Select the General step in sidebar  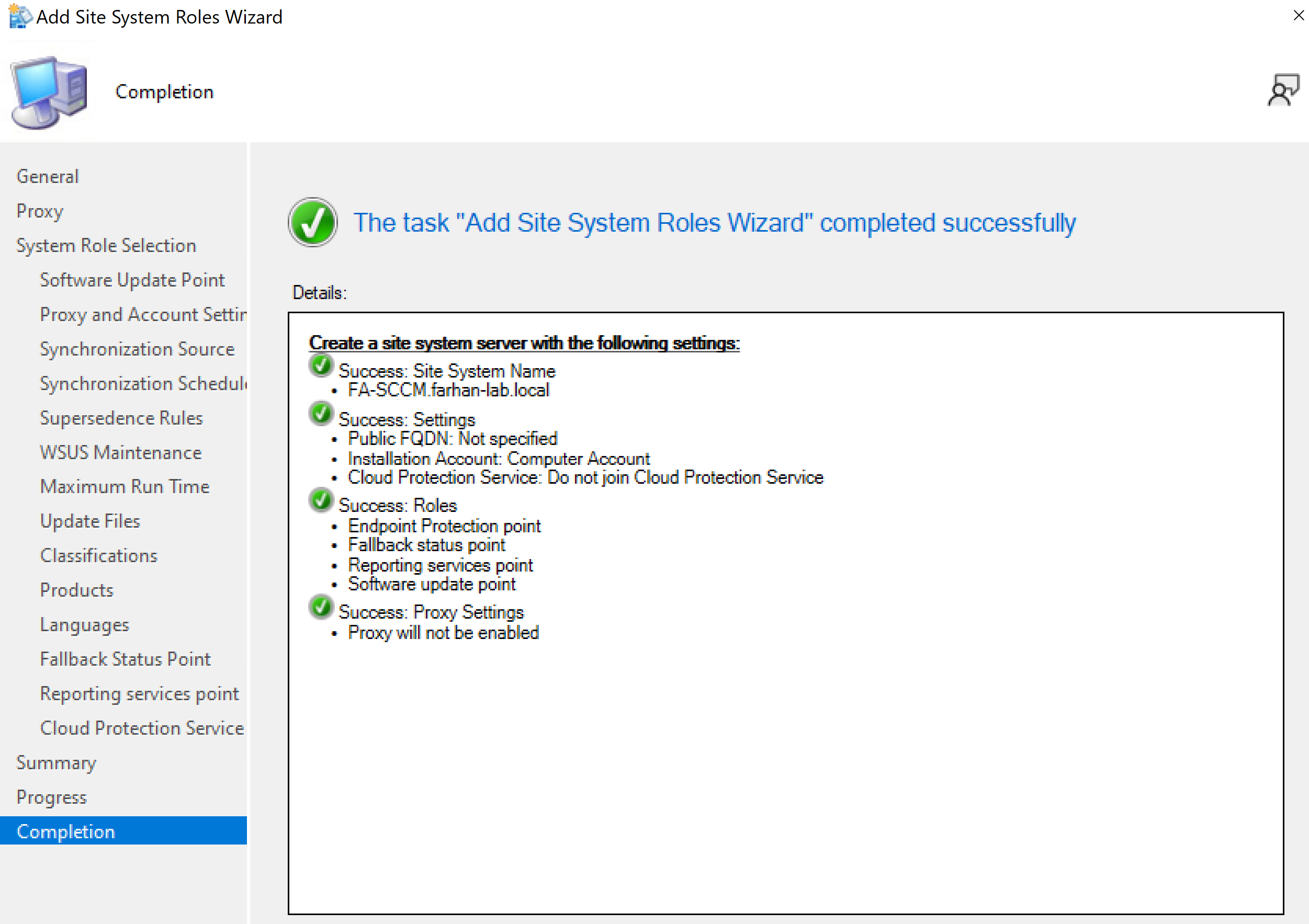48,177
